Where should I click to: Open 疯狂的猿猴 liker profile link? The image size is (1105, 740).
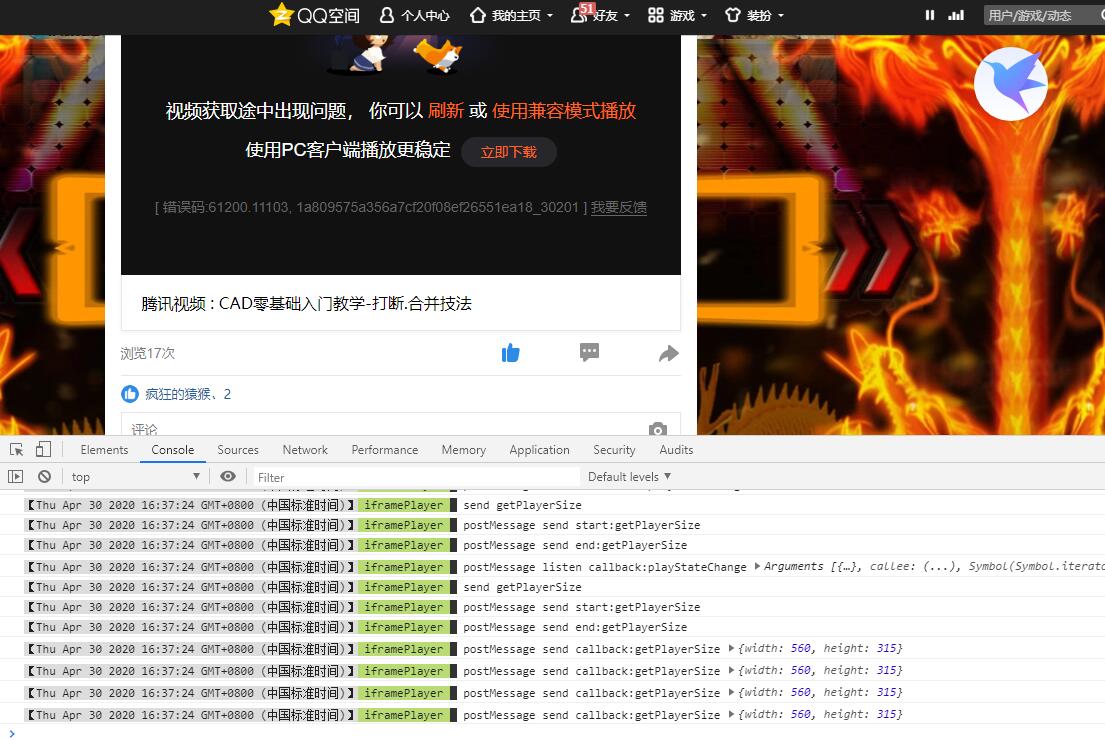[178, 394]
